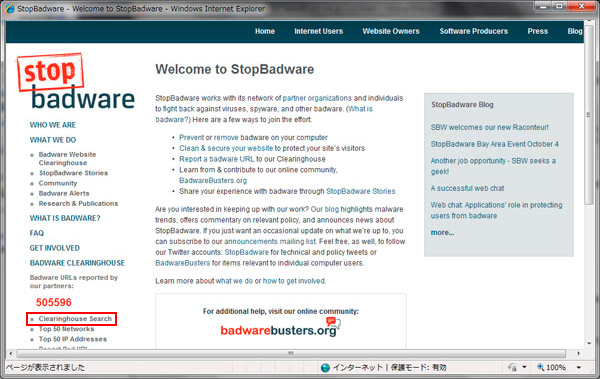Open Another job opportunity blog post
Viewport: 600px width, 379px height.
tap(493, 166)
